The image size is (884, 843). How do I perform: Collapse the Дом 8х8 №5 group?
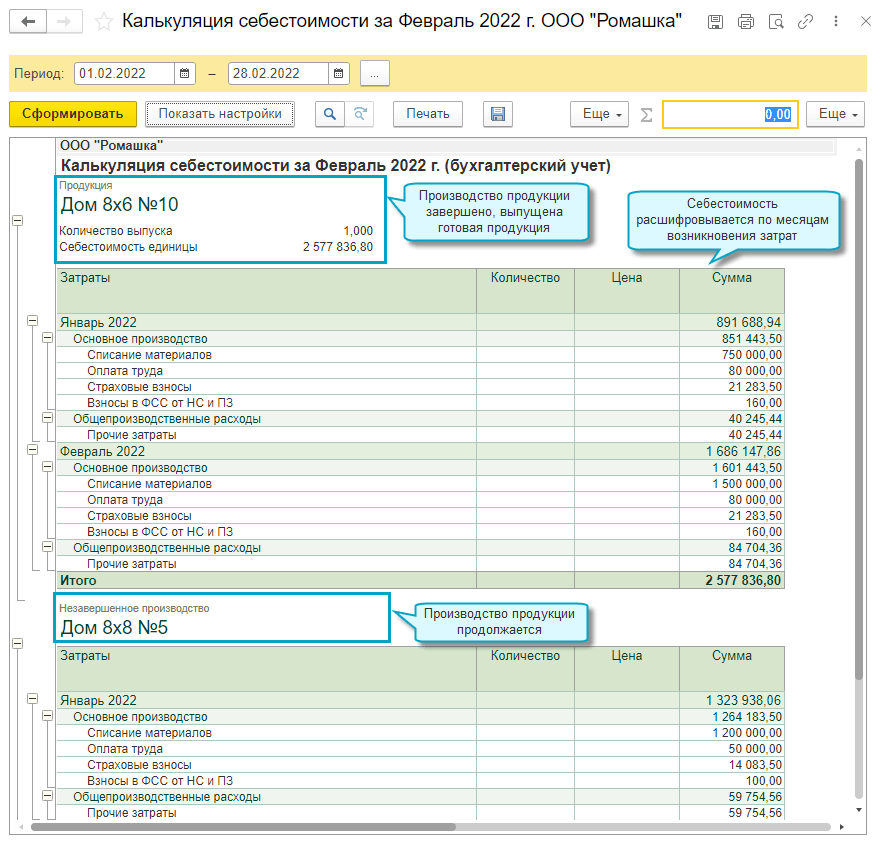[x=18, y=643]
